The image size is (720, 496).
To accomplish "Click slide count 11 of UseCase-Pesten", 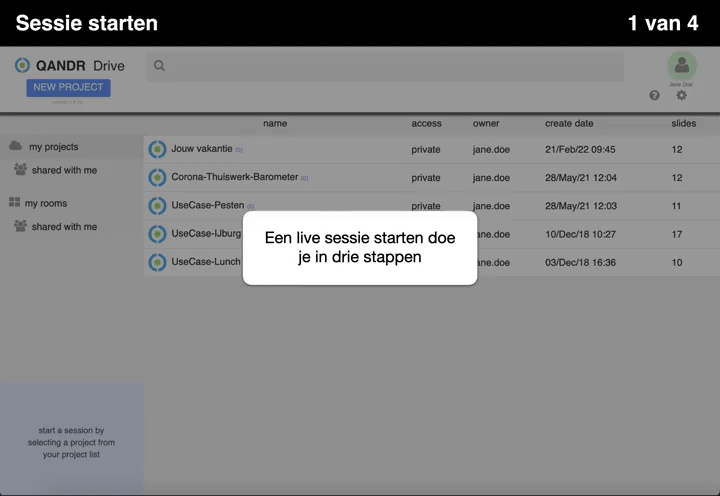I will tap(676, 206).
